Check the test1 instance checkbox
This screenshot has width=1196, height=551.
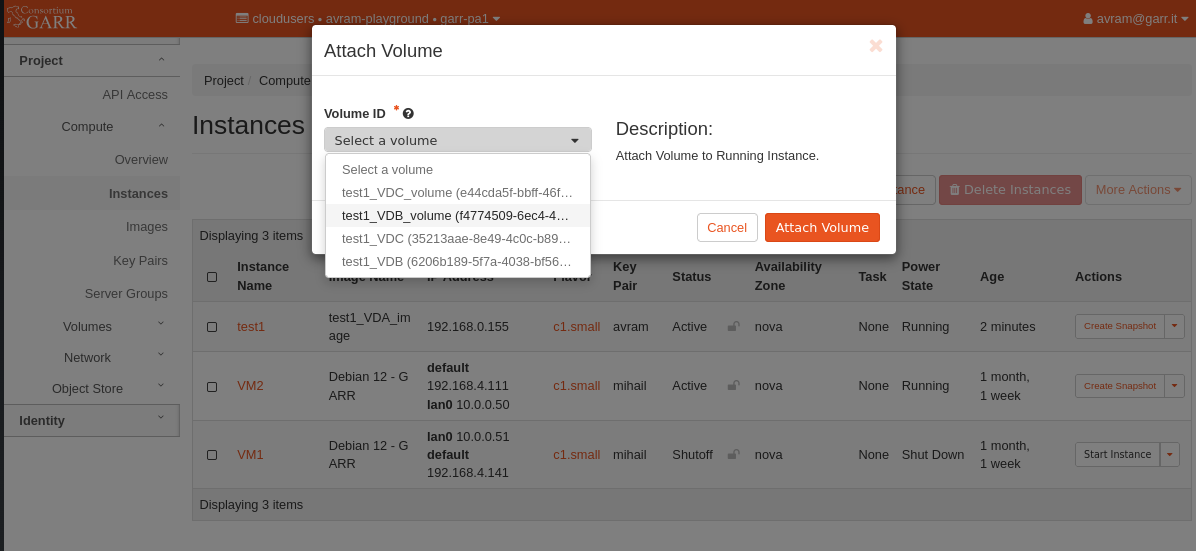(212, 327)
